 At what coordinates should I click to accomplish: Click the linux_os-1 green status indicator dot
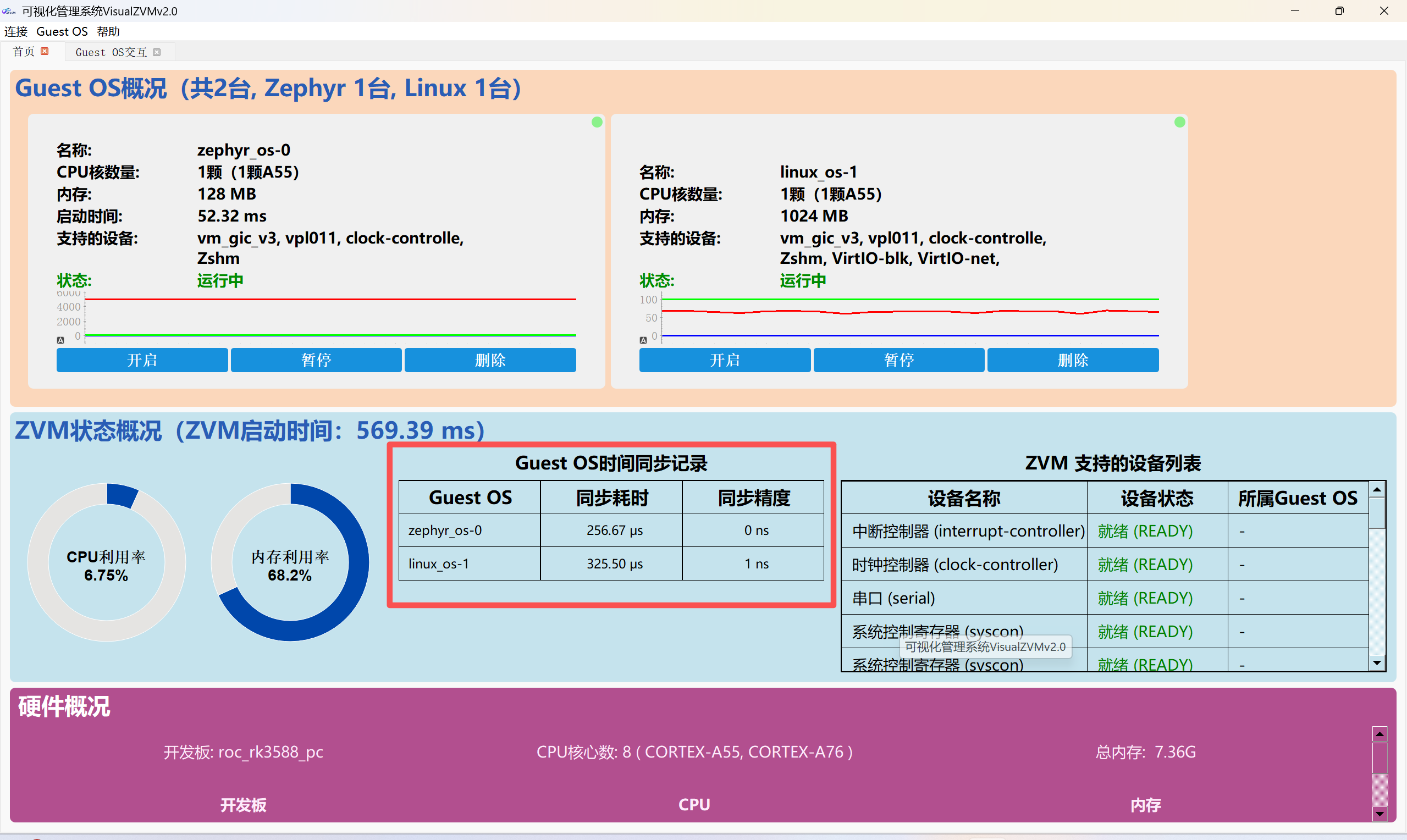click(x=1179, y=122)
